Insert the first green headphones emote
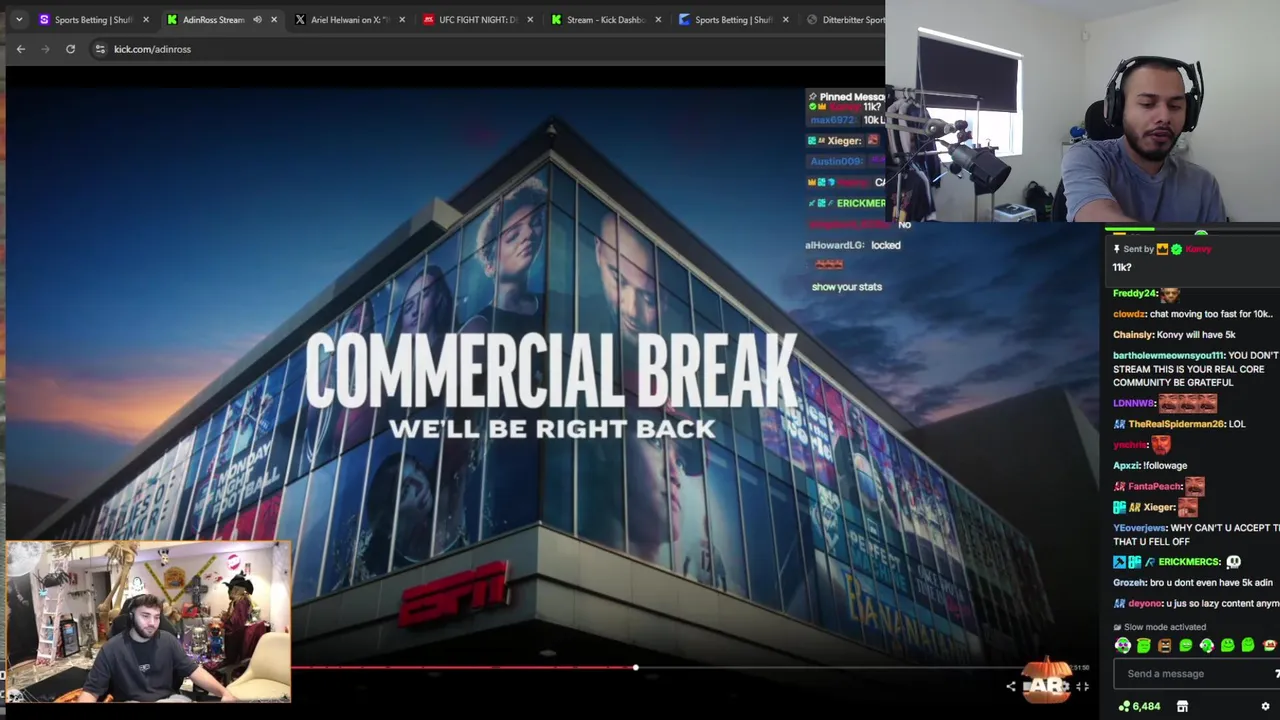 point(1123,646)
